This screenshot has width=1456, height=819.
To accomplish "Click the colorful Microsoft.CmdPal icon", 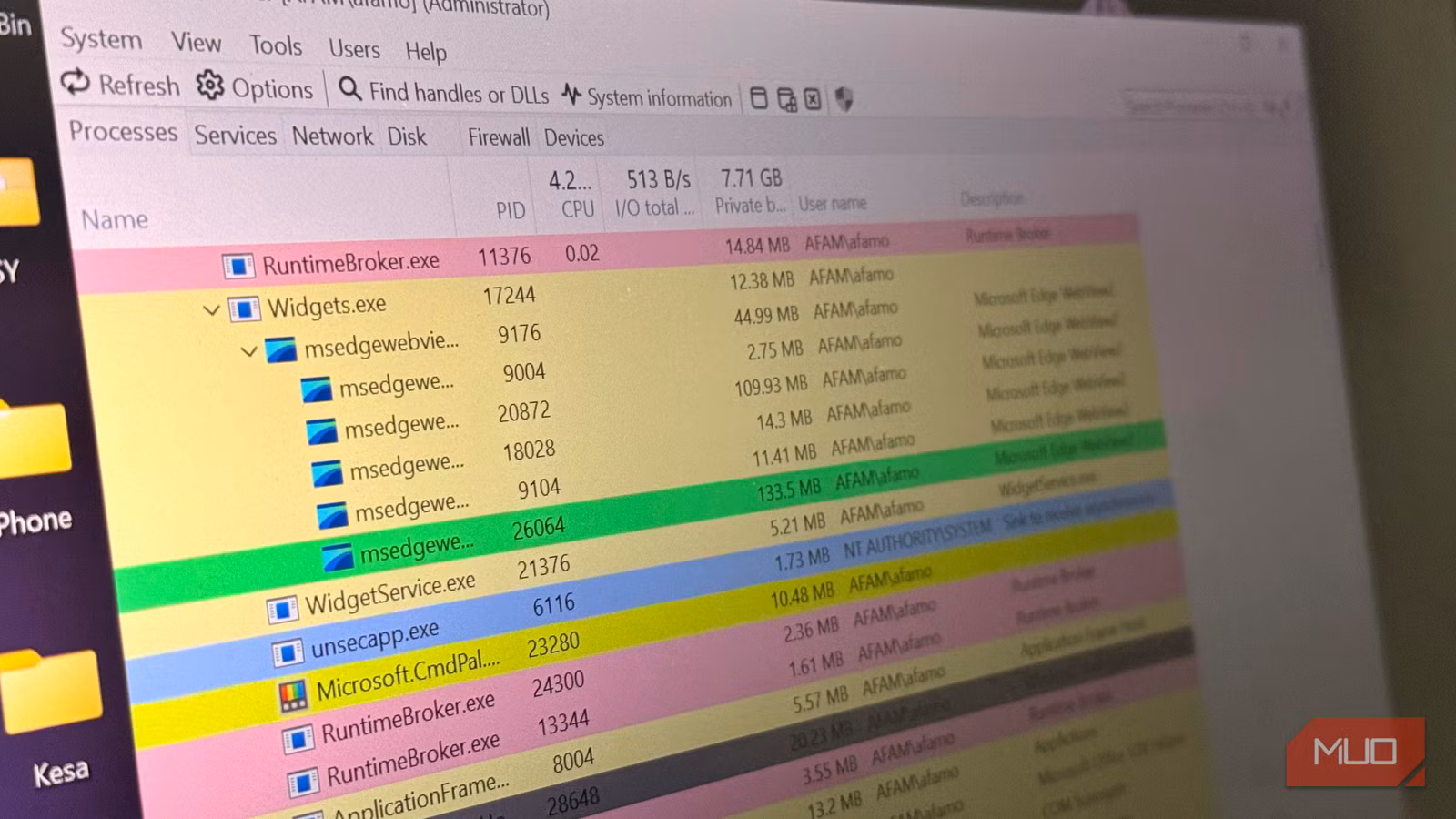I will coord(293,696).
